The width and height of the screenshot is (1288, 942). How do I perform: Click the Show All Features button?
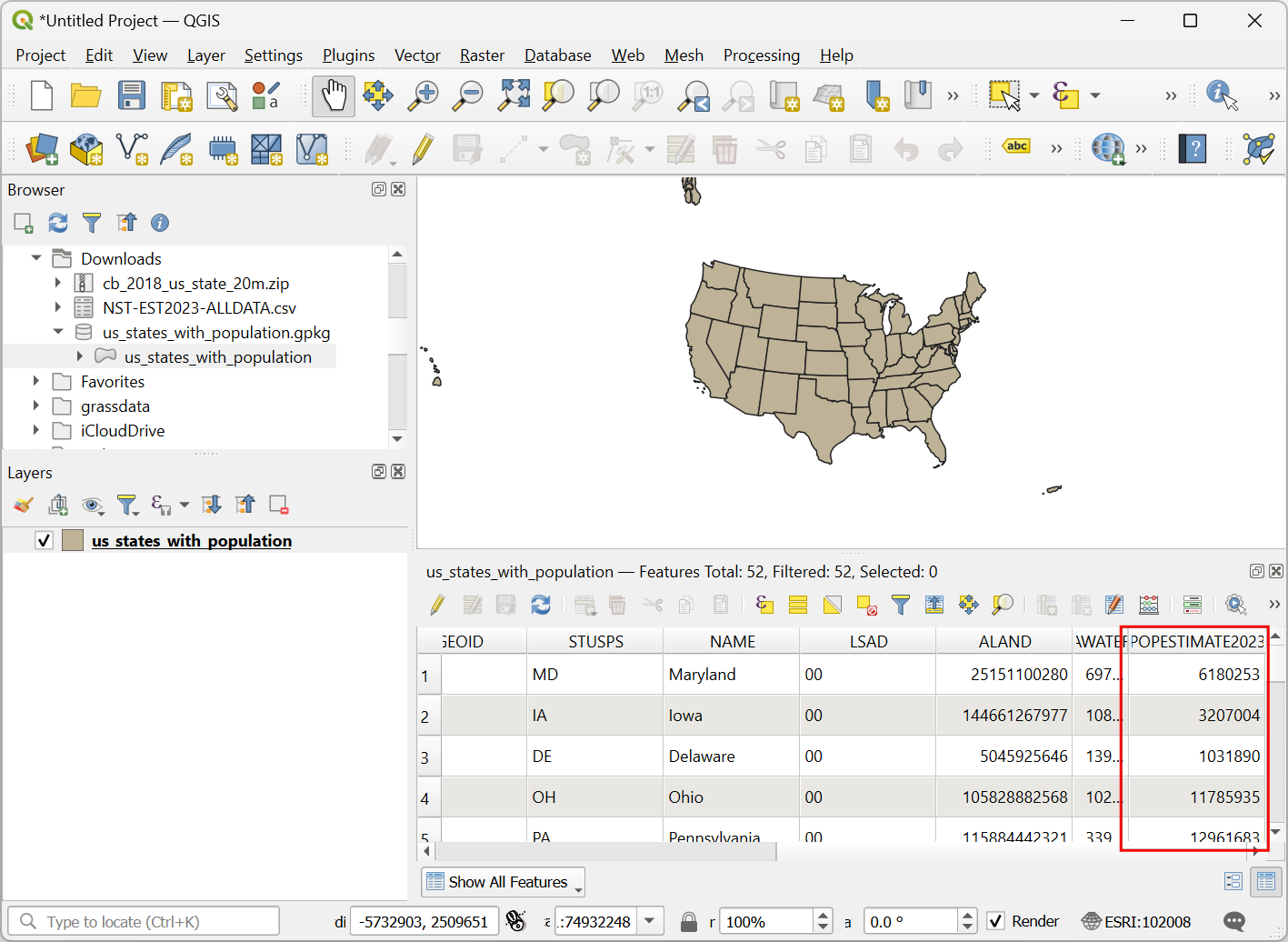[503, 882]
